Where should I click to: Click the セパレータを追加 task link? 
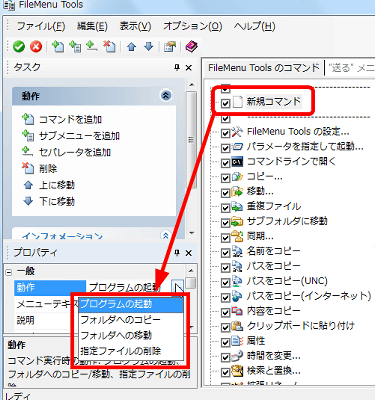(75, 152)
